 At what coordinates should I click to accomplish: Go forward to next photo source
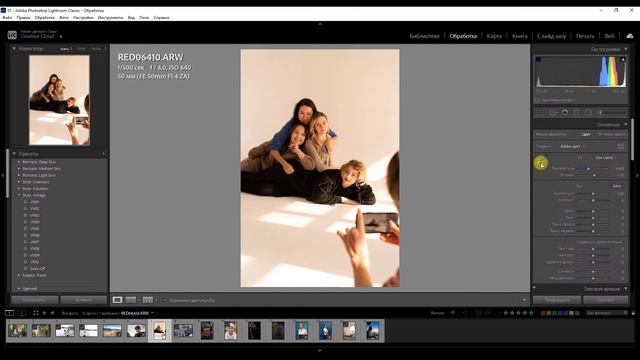pyautogui.click(x=52, y=313)
